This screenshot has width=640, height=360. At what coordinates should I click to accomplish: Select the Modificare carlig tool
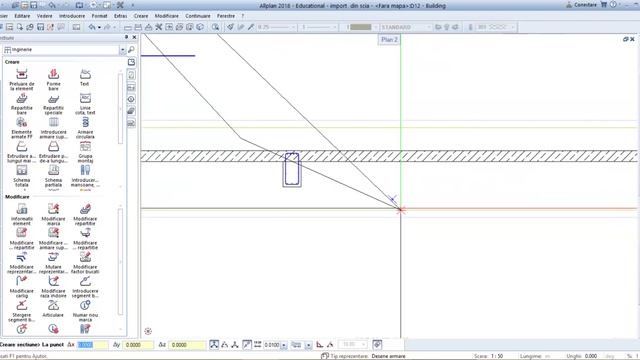22,287
